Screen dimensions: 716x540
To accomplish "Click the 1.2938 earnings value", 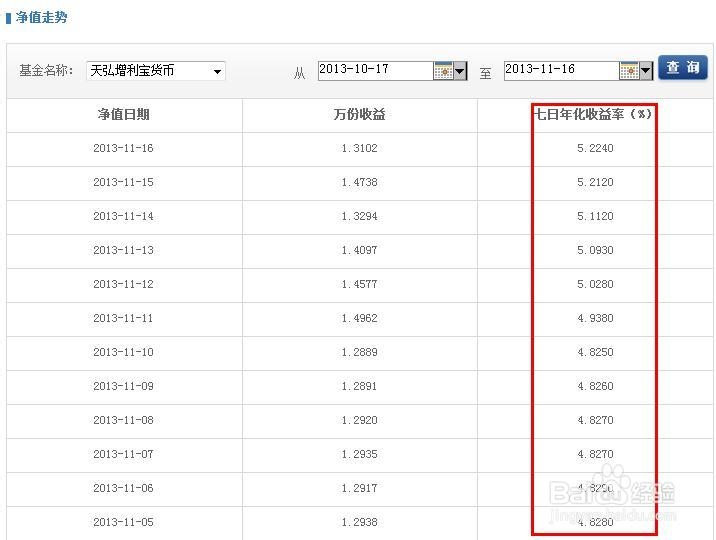I will [x=359, y=522].
